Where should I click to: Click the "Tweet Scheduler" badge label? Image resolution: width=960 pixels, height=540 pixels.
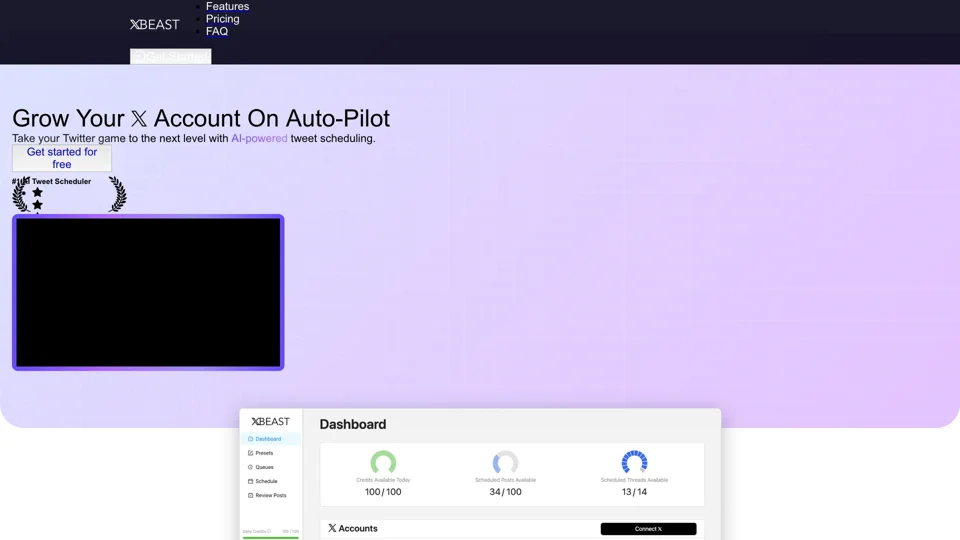(61, 181)
